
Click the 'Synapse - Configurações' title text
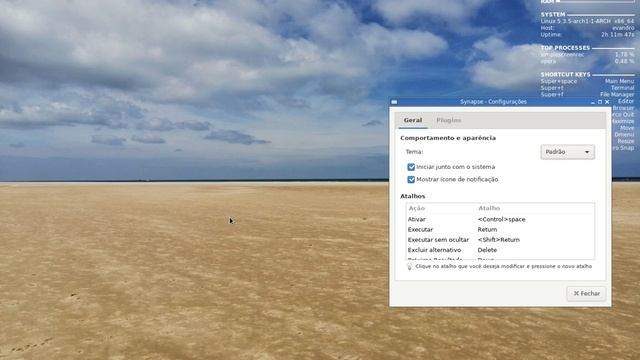pyautogui.click(x=493, y=102)
